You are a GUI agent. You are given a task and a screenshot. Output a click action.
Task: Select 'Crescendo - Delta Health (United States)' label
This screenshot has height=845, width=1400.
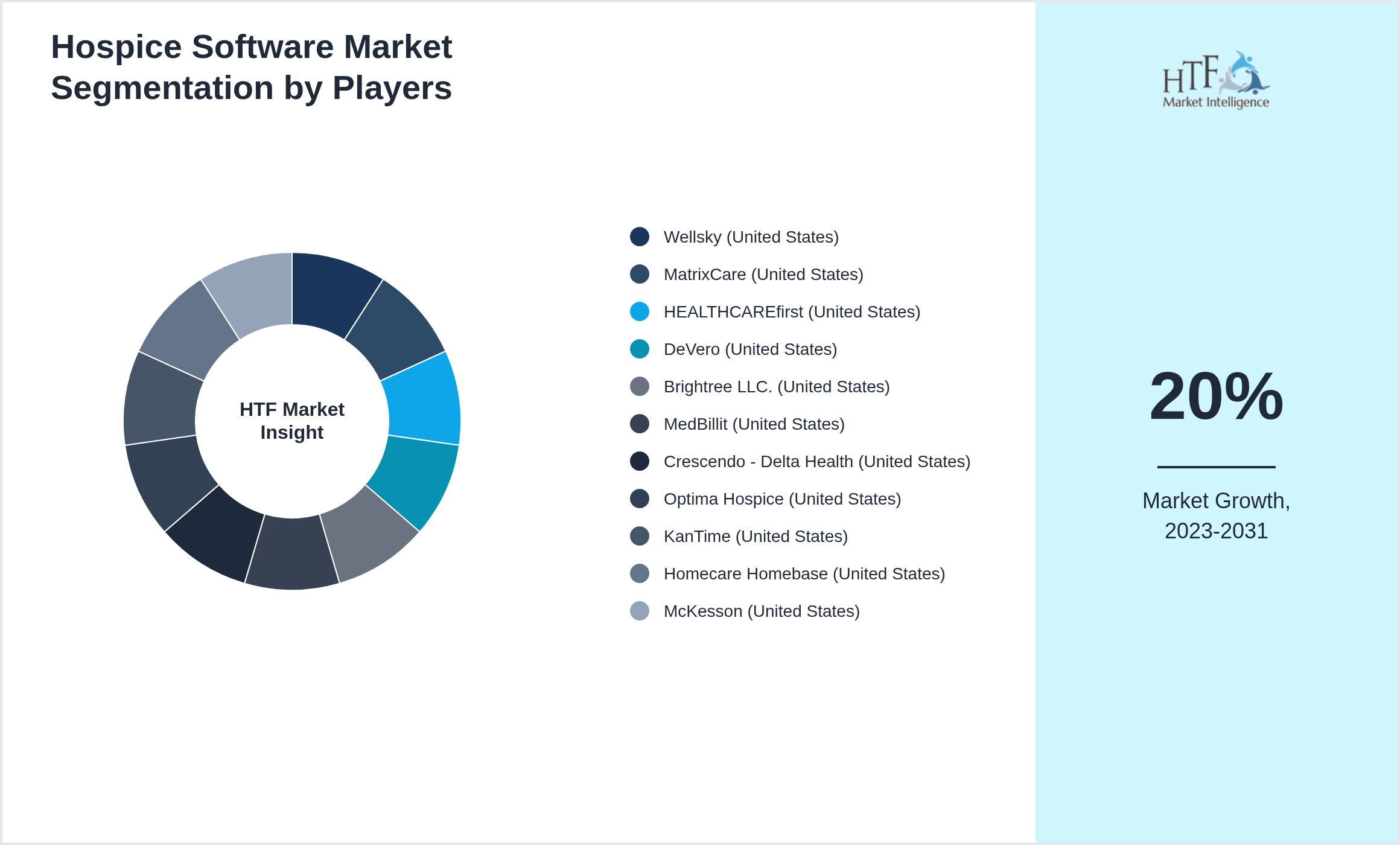817,462
